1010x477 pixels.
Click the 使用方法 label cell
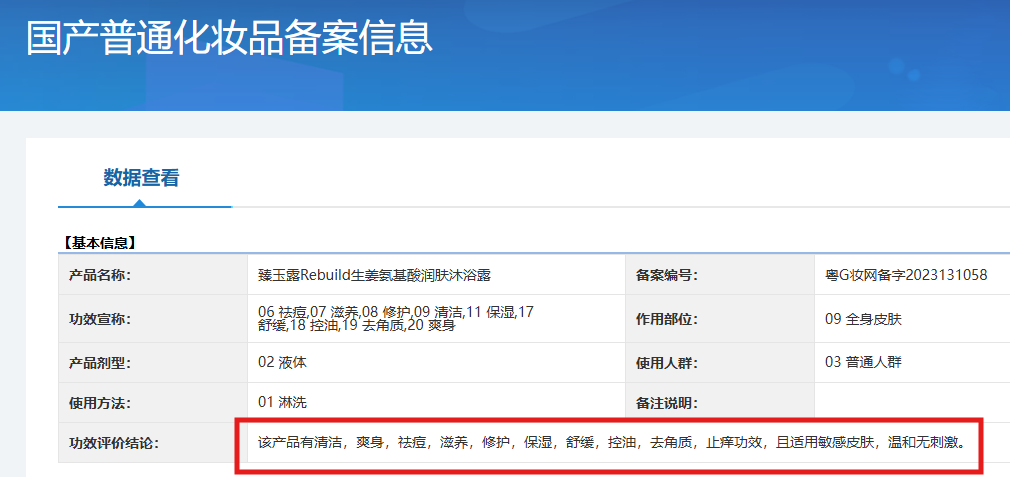point(153,403)
